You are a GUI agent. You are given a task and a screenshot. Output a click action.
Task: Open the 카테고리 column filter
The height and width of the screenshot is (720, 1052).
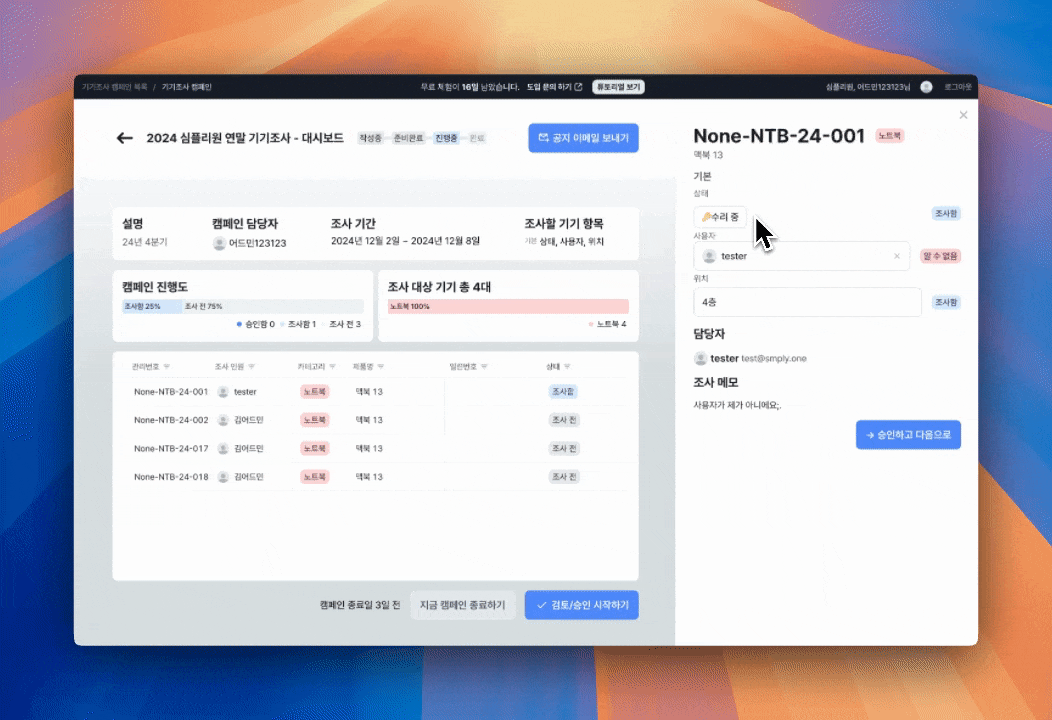pyautogui.click(x=332, y=367)
